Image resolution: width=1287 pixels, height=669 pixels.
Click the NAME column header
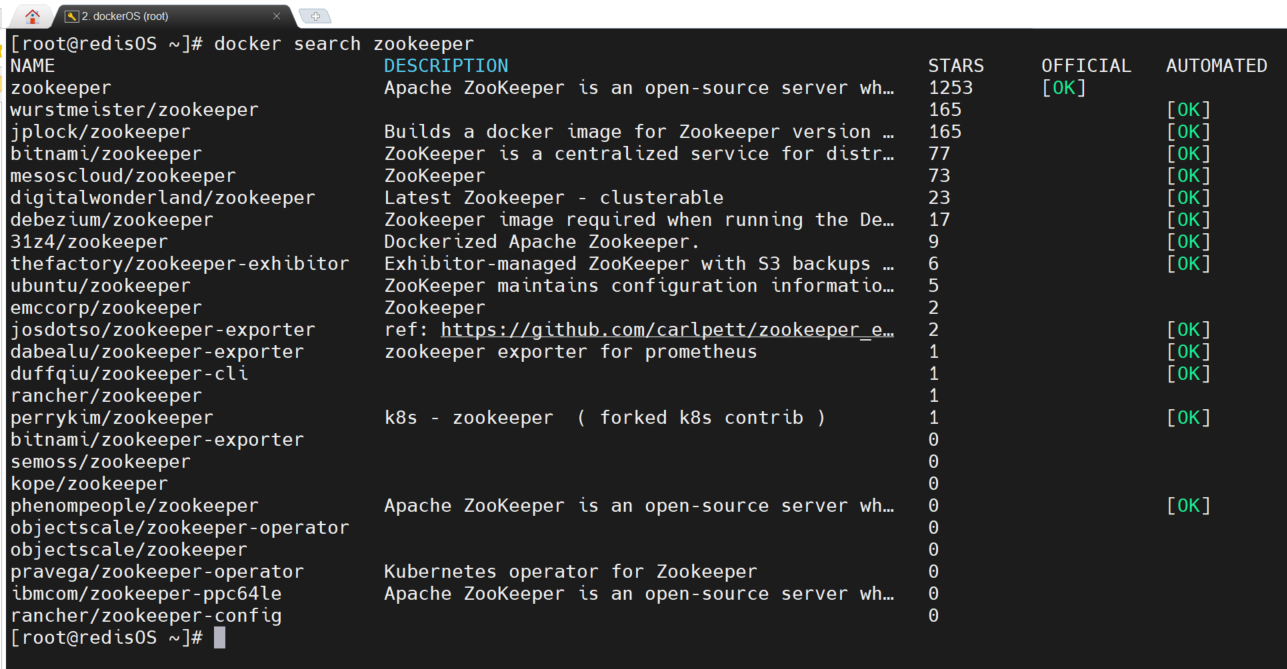(32, 65)
